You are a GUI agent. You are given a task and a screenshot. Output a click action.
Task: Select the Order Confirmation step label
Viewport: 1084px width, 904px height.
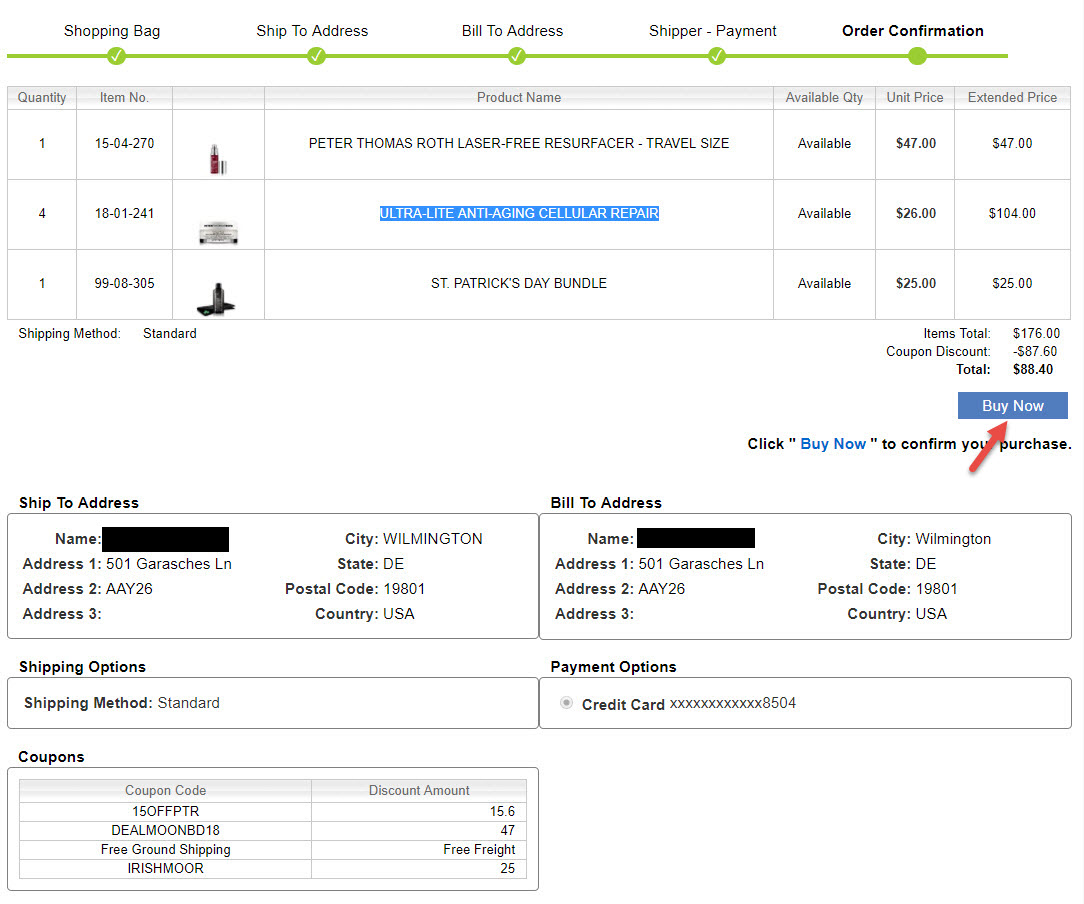913,31
